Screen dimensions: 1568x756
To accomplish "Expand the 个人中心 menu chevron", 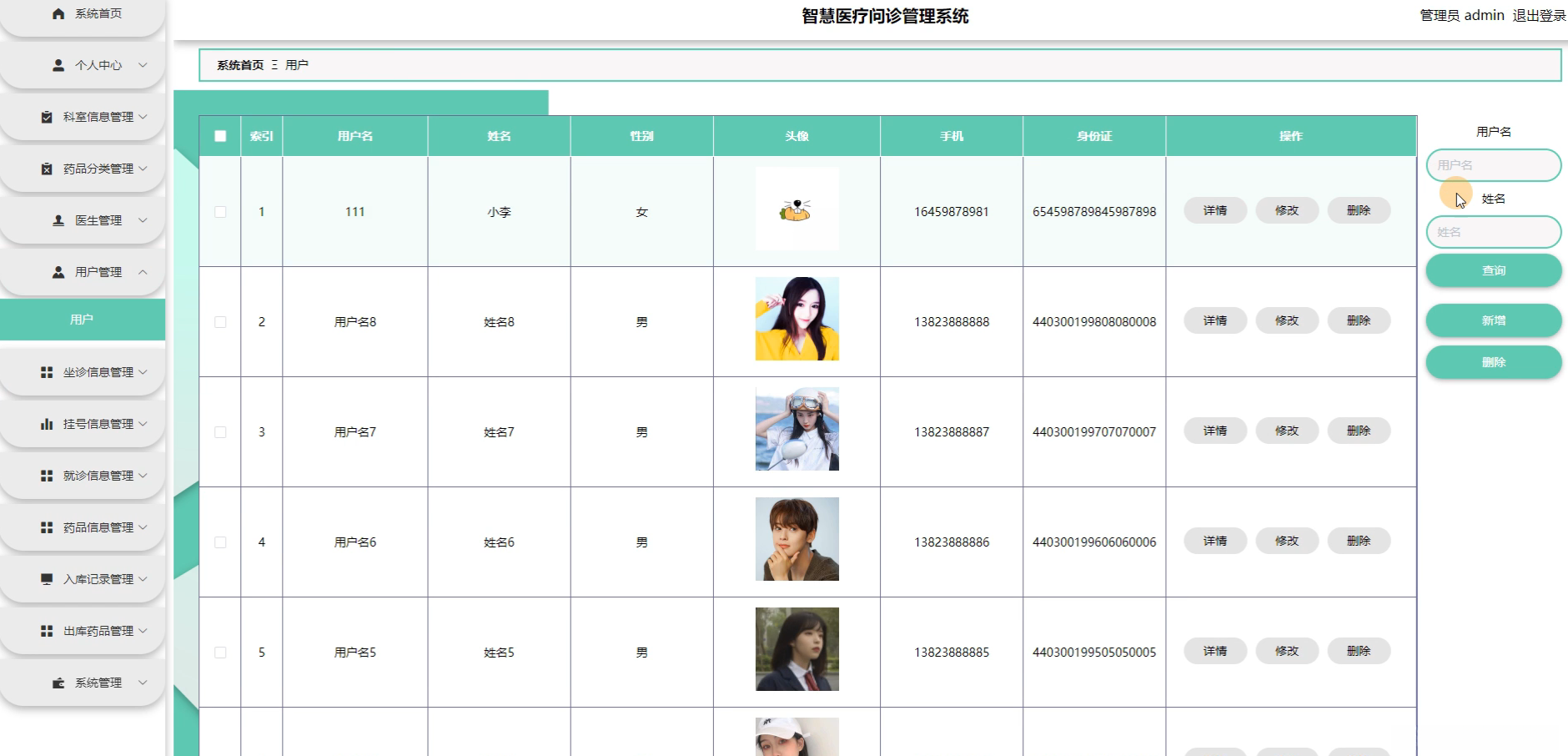I will (x=143, y=65).
